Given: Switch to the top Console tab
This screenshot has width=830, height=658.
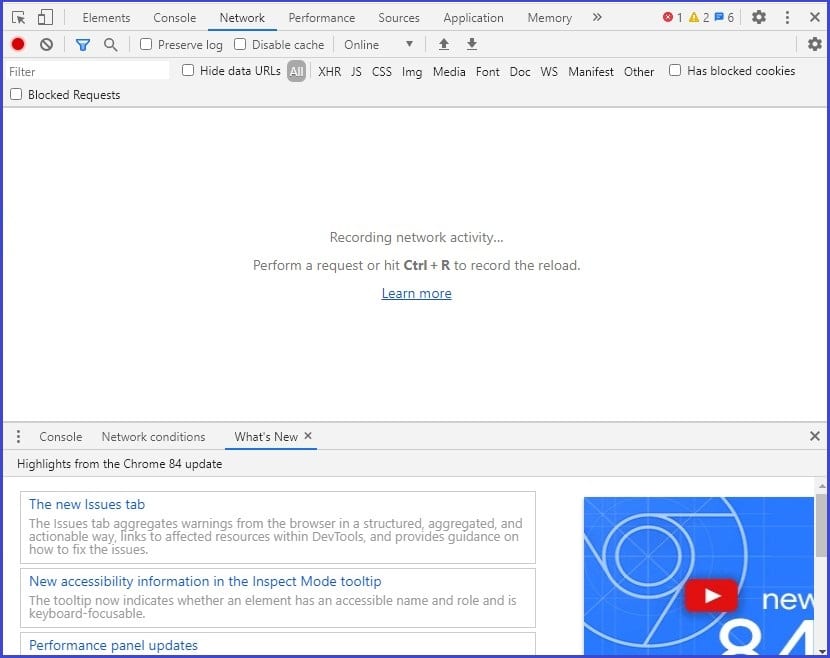Looking at the screenshot, I should click(175, 18).
